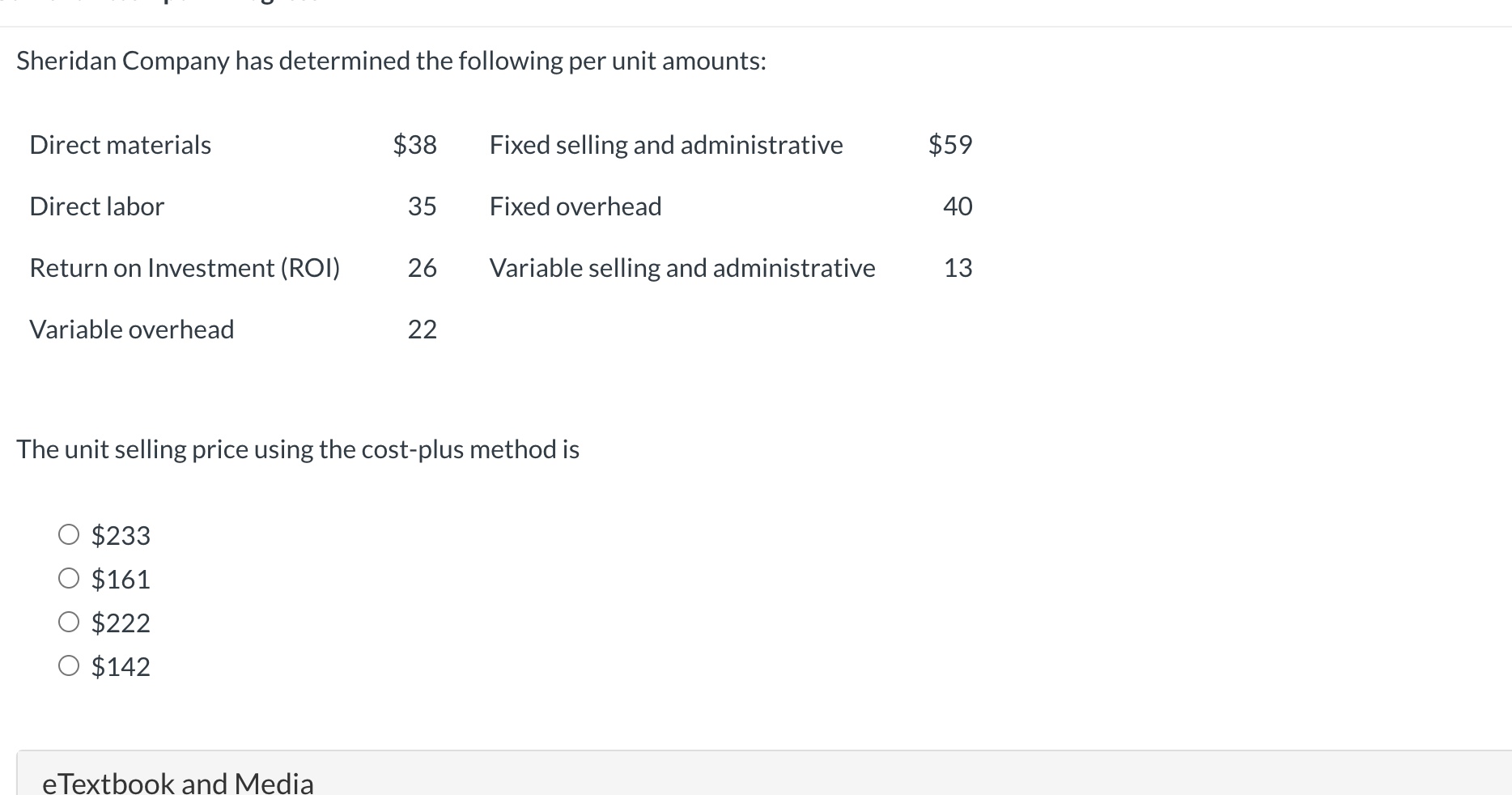The width and height of the screenshot is (1512, 795).
Task: Click the $233 answer label text
Action: (x=121, y=534)
